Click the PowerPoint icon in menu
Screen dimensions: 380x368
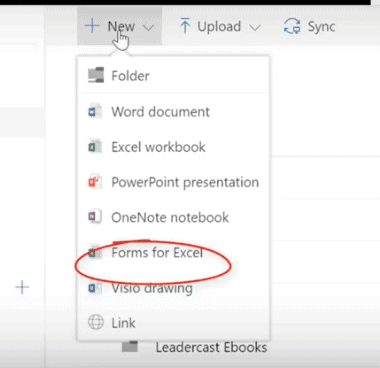pyautogui.click(x=95, y=182)
